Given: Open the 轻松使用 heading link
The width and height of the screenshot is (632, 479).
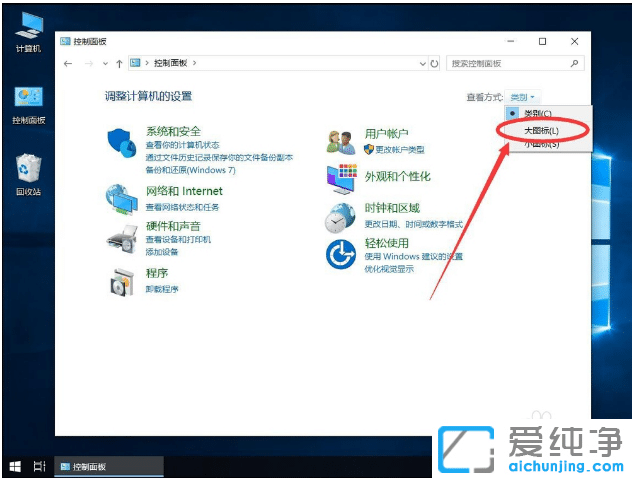Looking at the screenshot, I should [387, 243].
